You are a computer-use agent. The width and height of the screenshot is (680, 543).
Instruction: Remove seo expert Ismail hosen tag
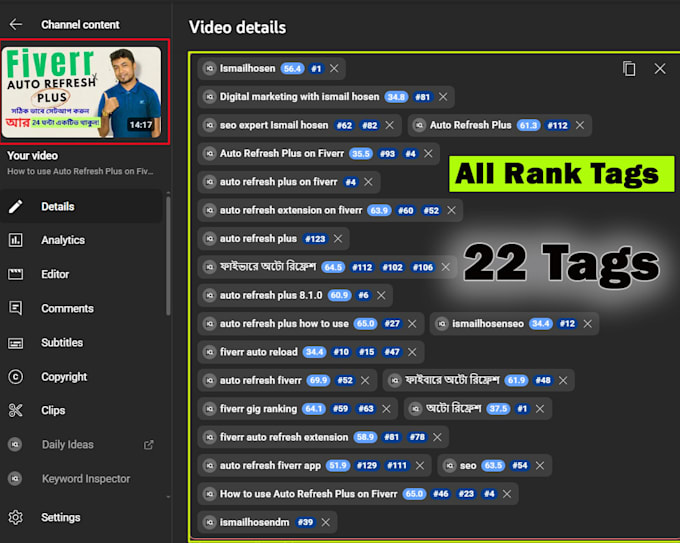click(x=389, y=125)
